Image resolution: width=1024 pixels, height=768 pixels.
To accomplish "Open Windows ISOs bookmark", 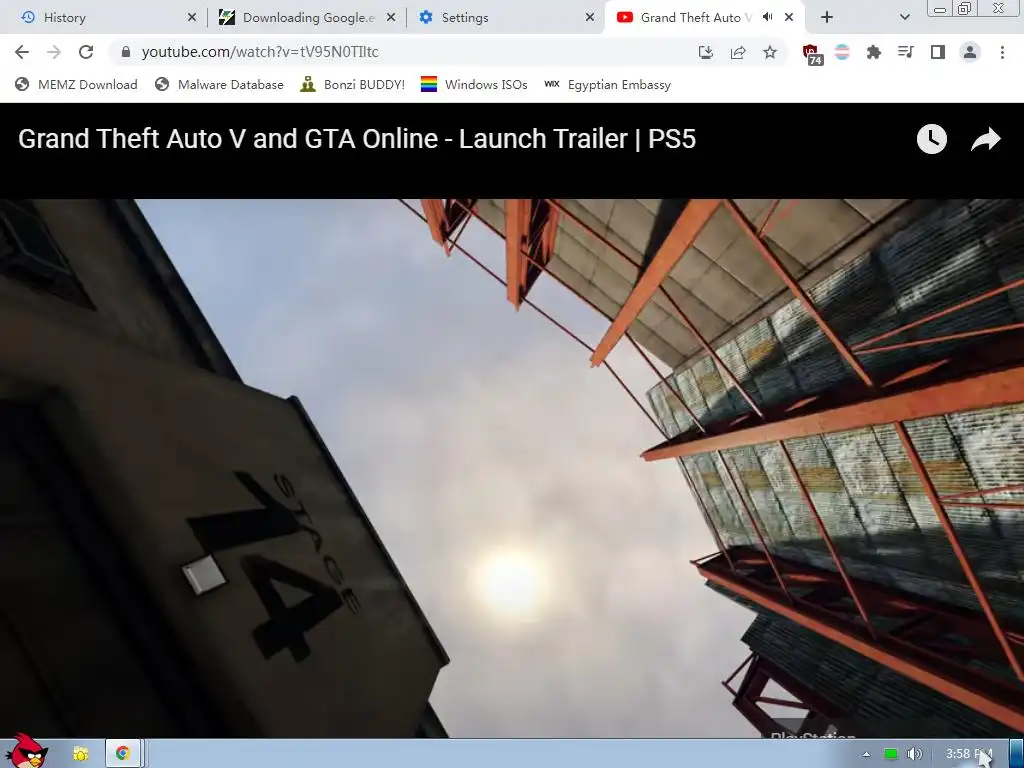I will [x=474, y=84].
